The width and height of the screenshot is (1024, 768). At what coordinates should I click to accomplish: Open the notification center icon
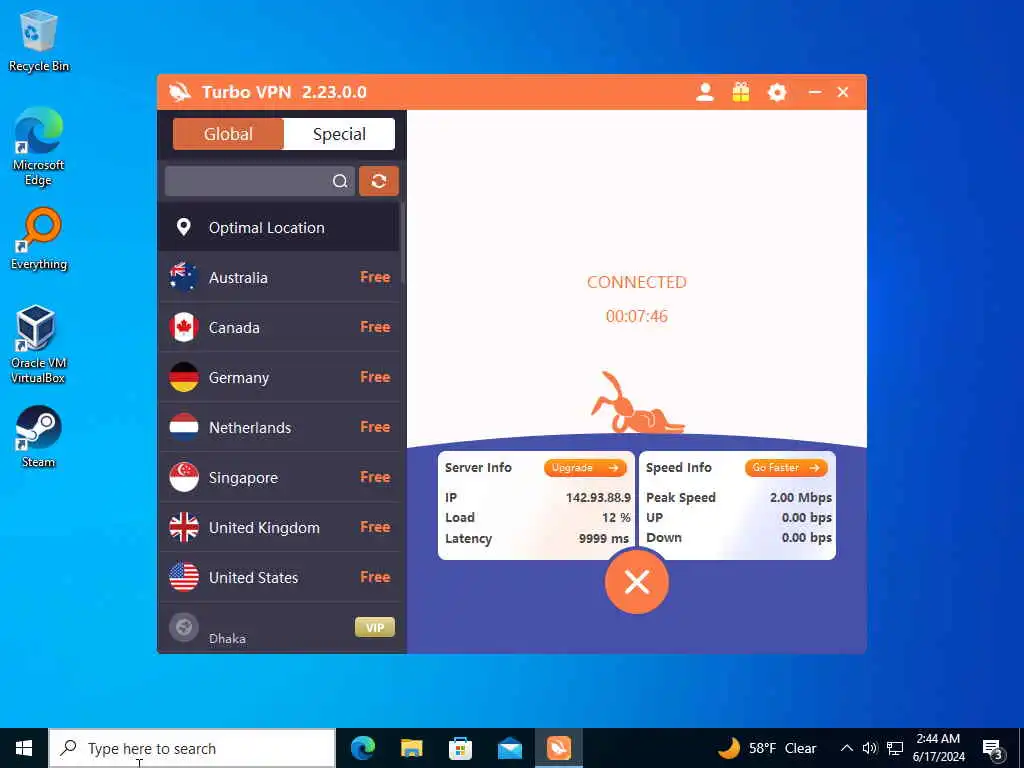[993, 749]
